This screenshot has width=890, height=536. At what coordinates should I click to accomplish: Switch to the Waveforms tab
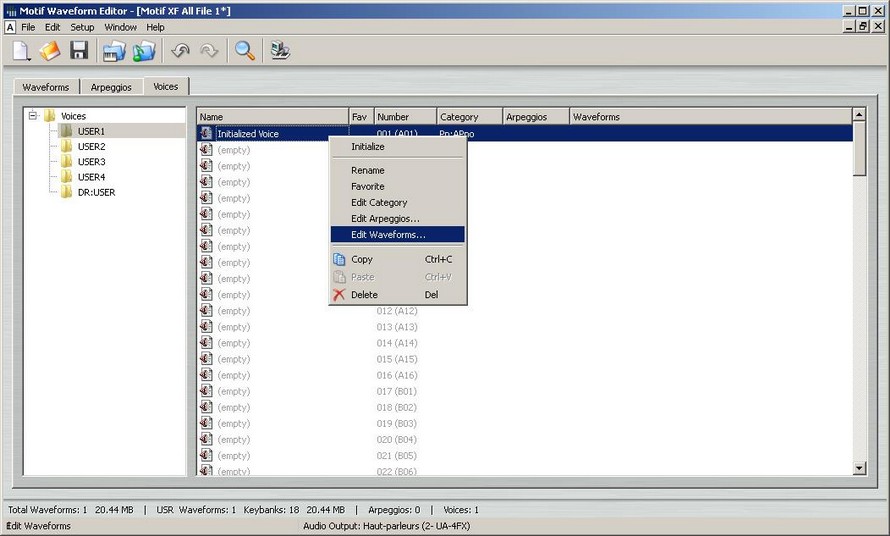[46, 87]
